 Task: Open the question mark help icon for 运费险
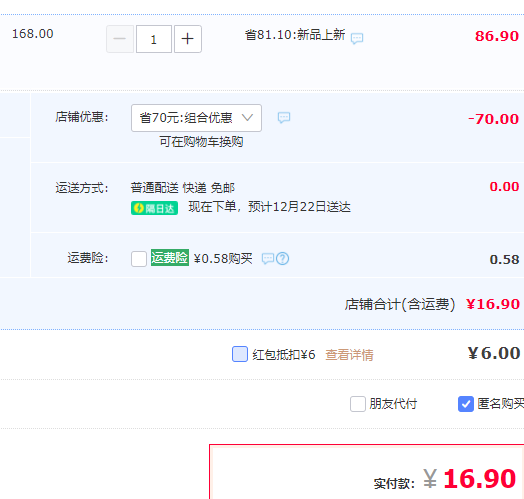[x=283, y=259]
